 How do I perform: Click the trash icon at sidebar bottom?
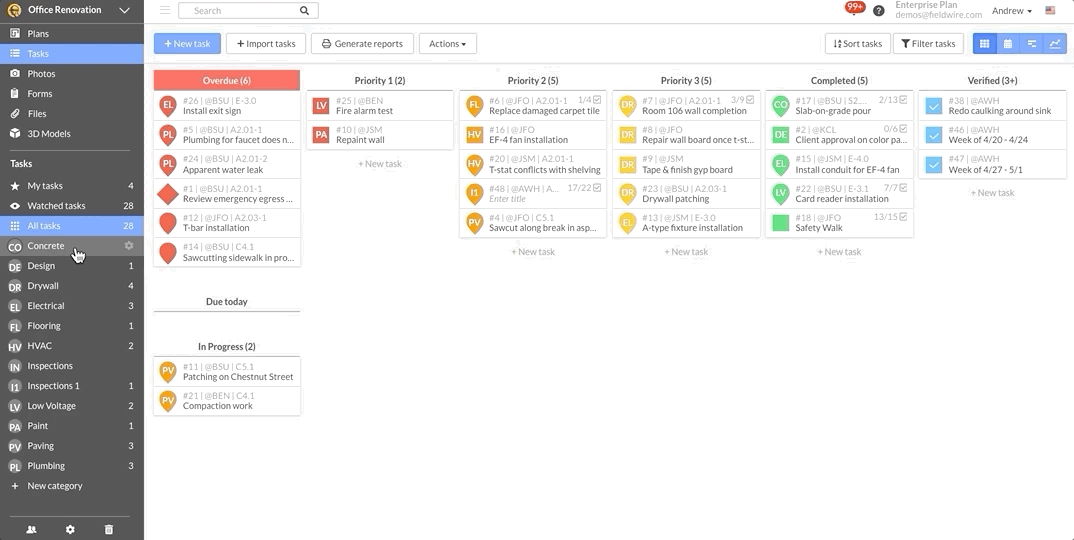(x=109, y=530)
